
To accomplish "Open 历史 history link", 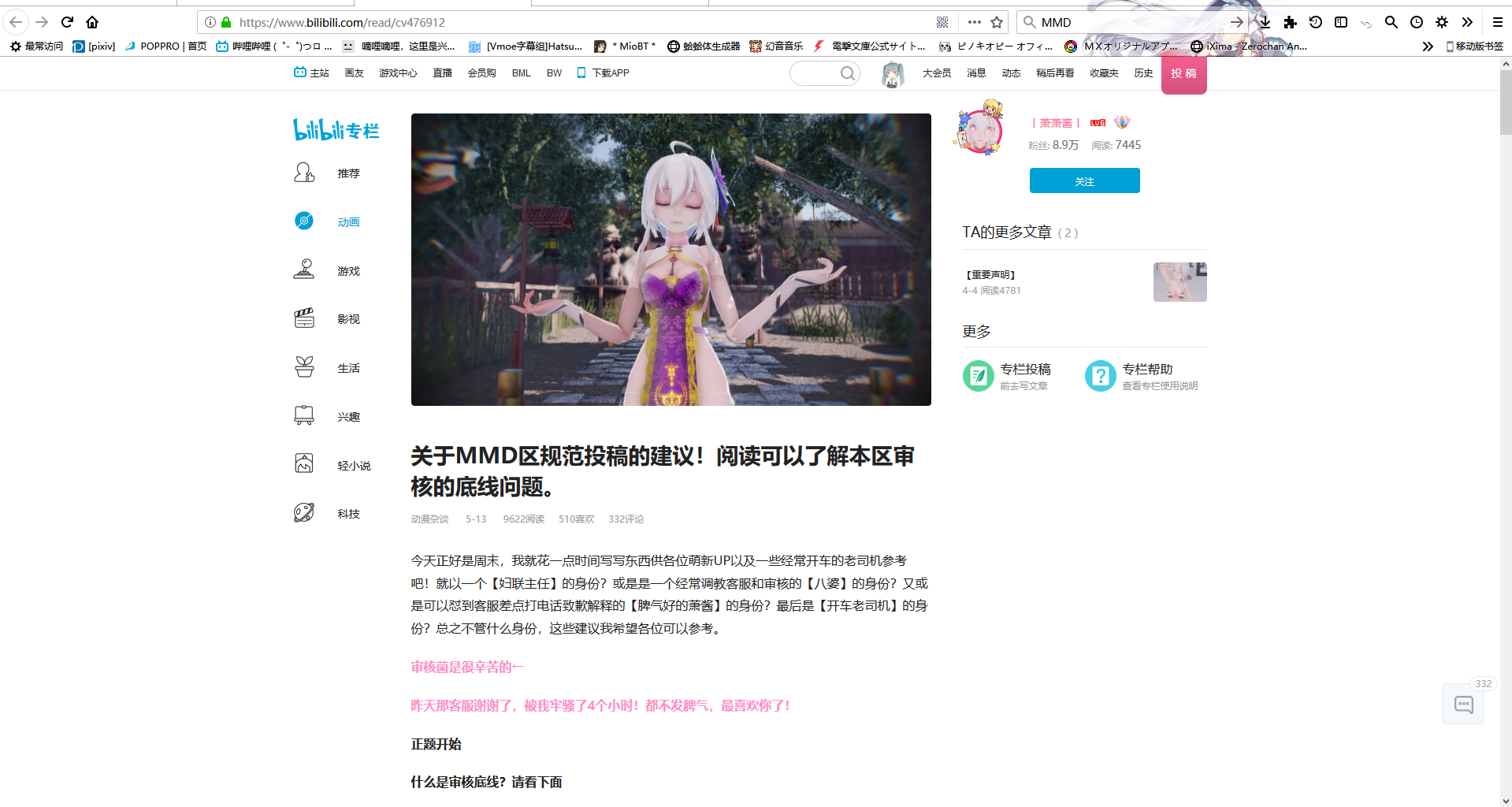I will pyautogui.click(x=1143, y=73).
